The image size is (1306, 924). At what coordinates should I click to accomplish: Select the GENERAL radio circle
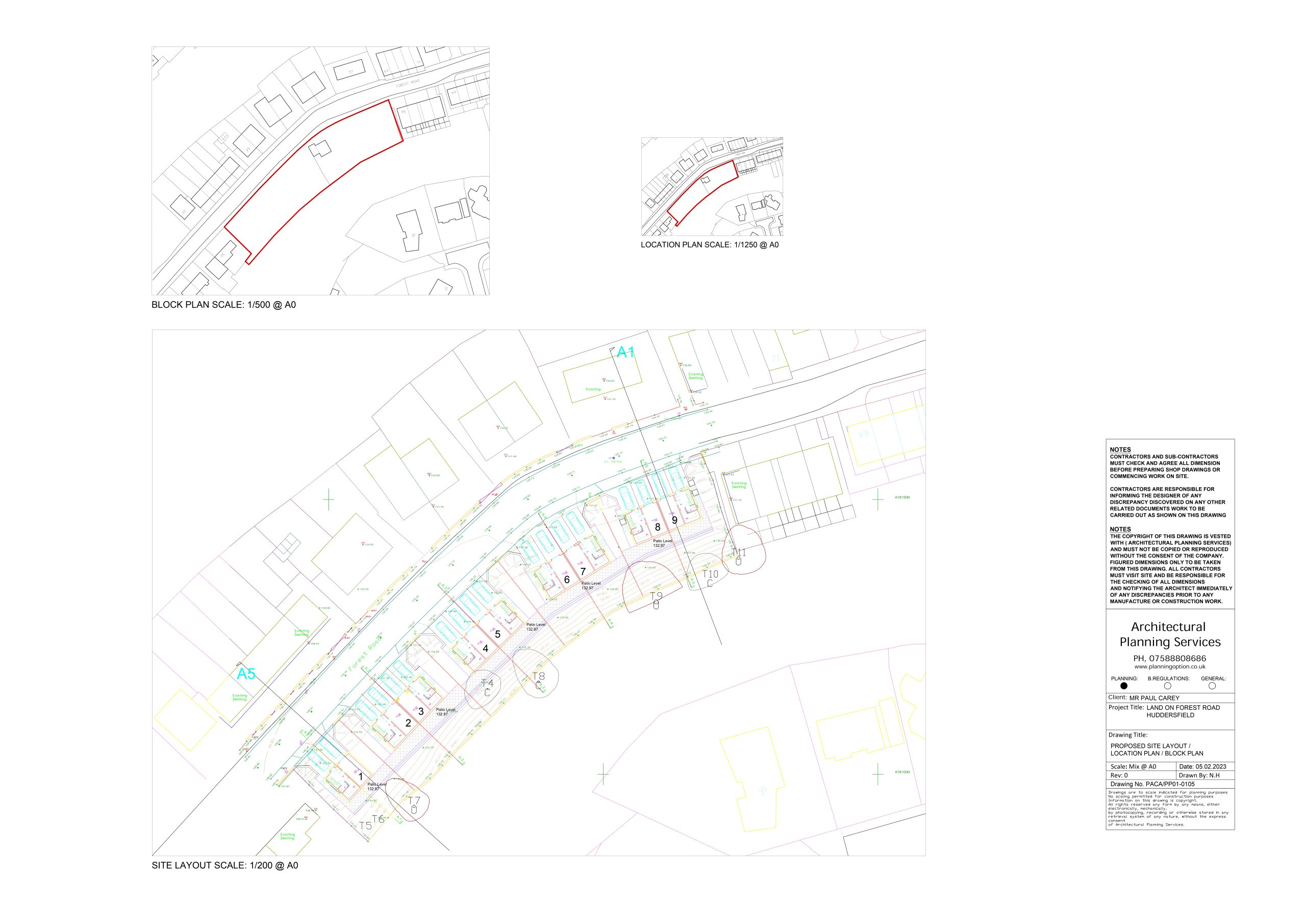[x=1212, y=686]
